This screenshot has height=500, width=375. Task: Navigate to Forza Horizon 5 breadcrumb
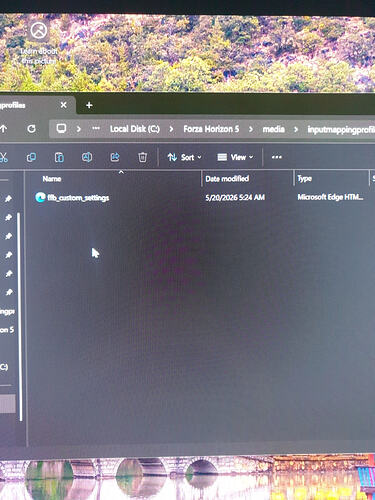coord(211,129)
